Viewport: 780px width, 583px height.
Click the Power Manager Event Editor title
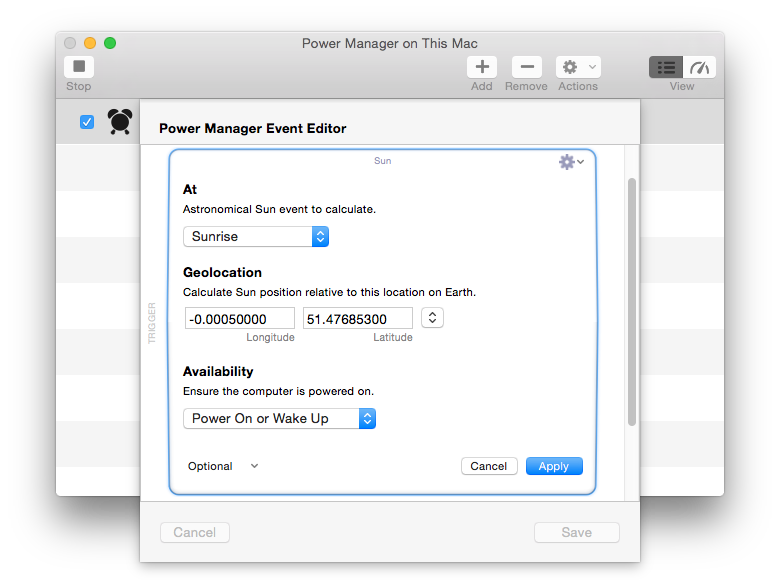253,128
